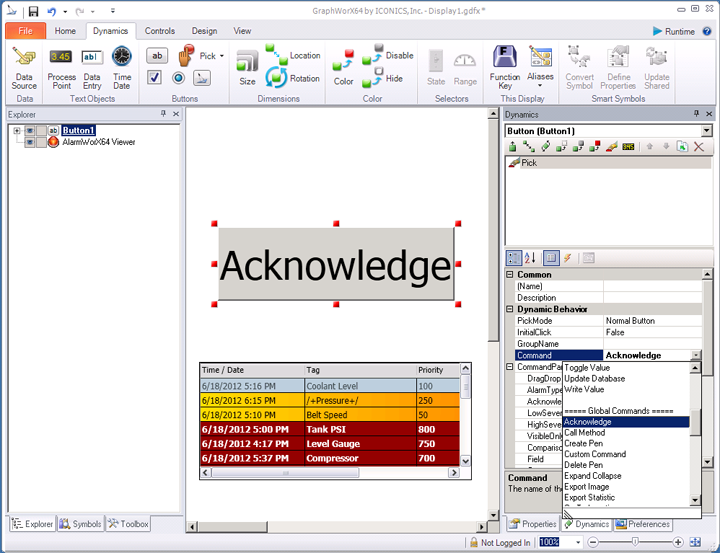
Task: Toggle visibility of Button1 in Explorer
Action: [x=31, y=130]
